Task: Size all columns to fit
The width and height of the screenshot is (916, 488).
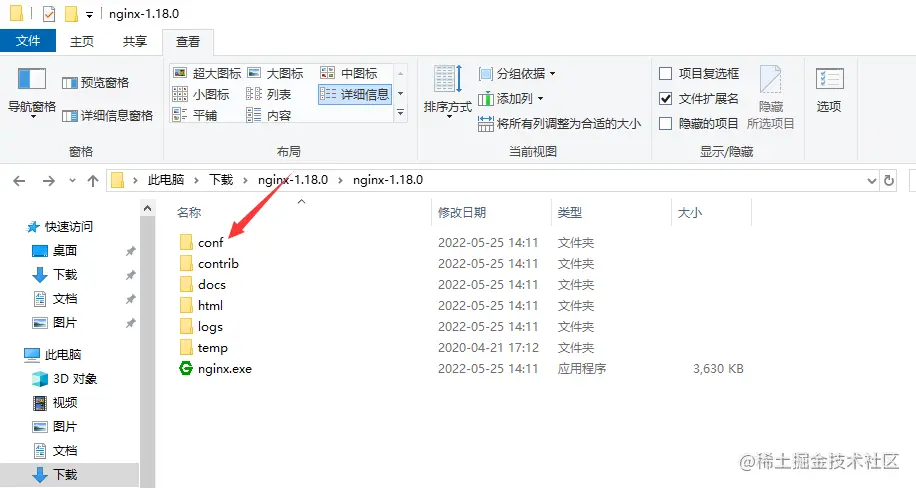Action: click(x=559, y=123)
